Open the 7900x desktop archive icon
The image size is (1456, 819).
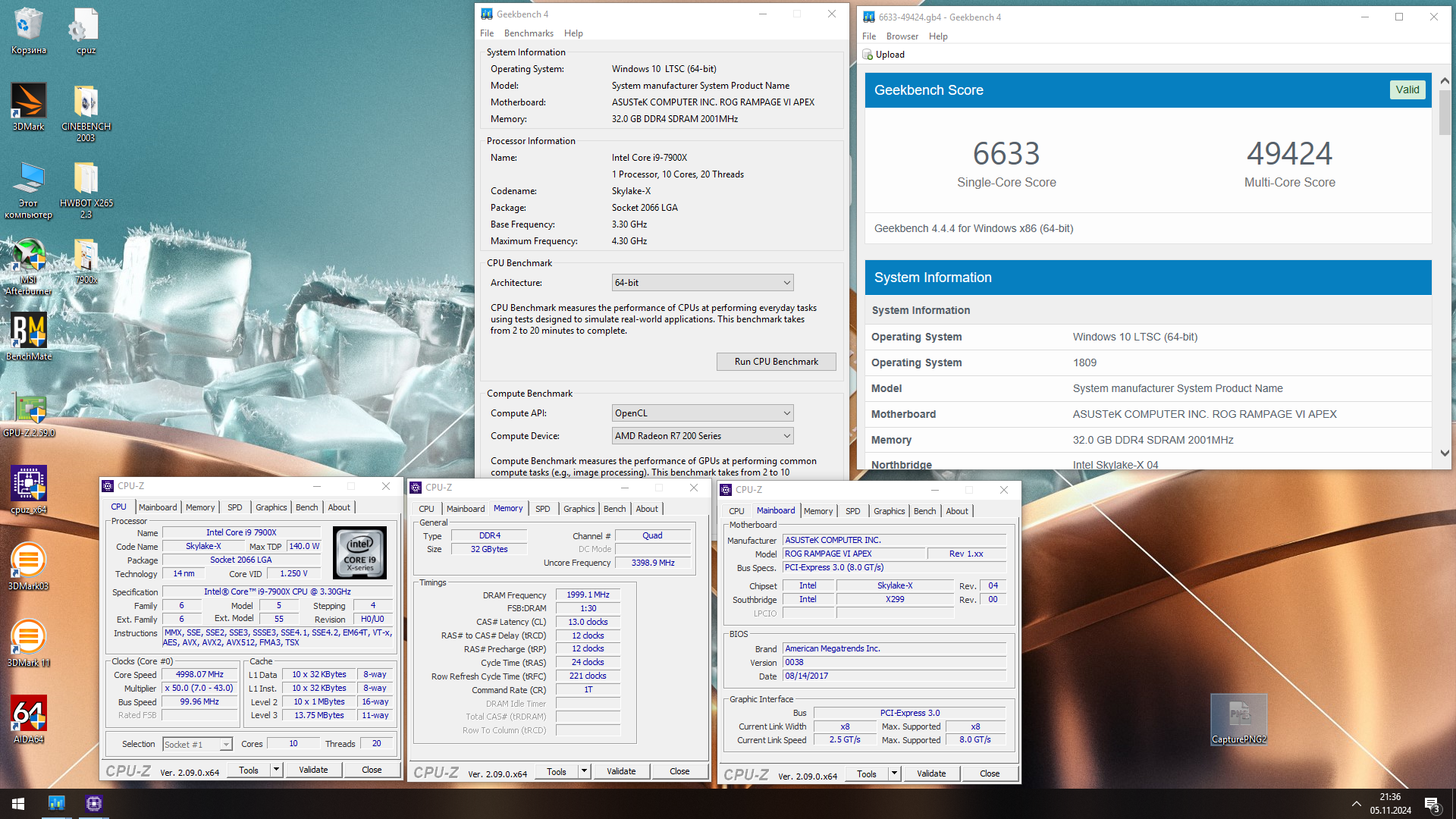click(86, 261)
